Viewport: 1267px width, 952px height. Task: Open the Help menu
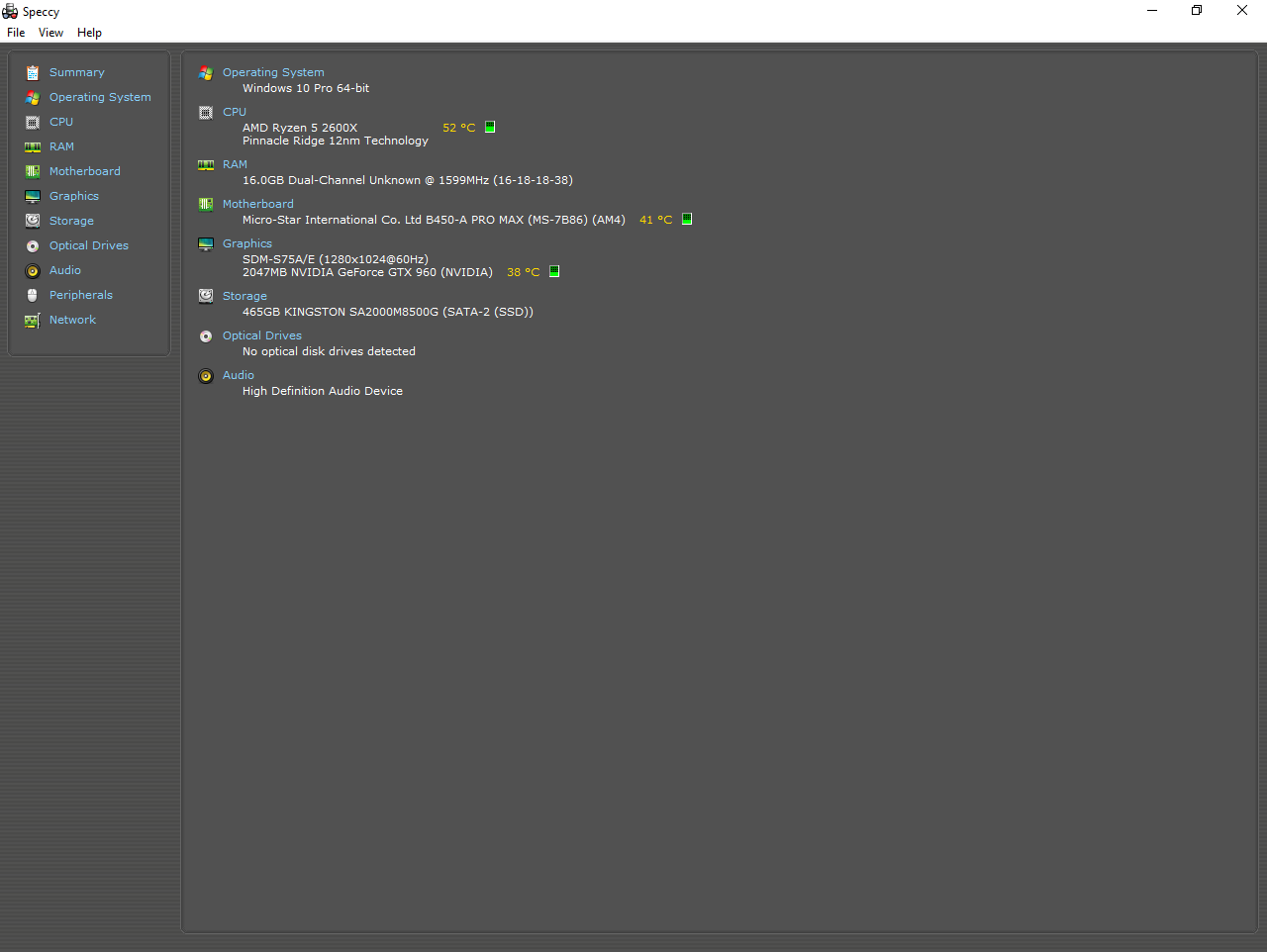click(89, 33)
